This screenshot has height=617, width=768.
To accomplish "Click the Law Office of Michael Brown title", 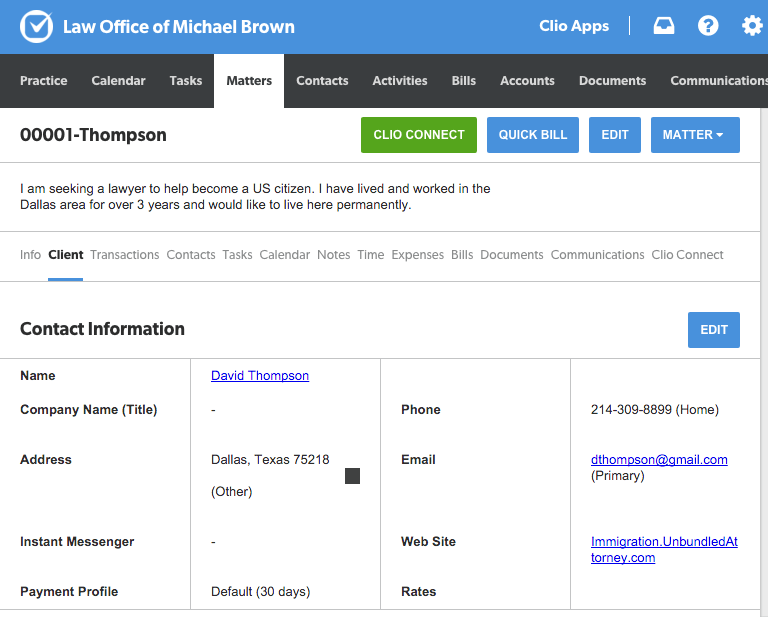I will click(179, 26).
